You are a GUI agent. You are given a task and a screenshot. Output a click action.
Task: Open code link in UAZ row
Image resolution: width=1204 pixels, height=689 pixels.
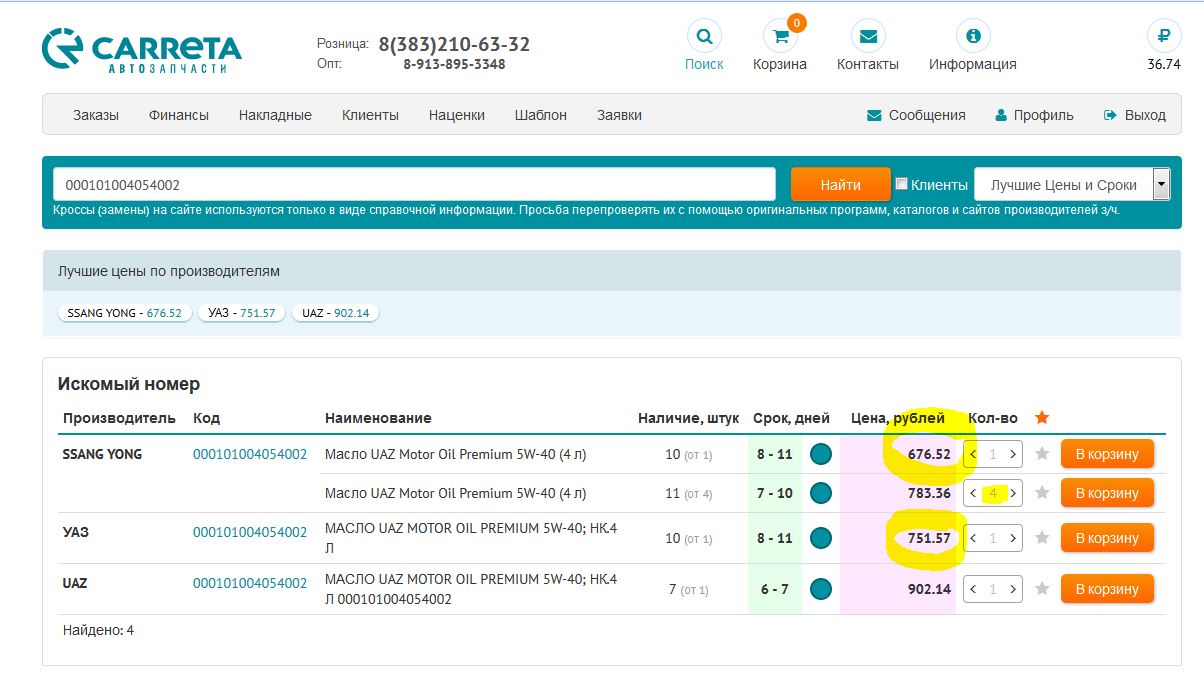[250, 583]
